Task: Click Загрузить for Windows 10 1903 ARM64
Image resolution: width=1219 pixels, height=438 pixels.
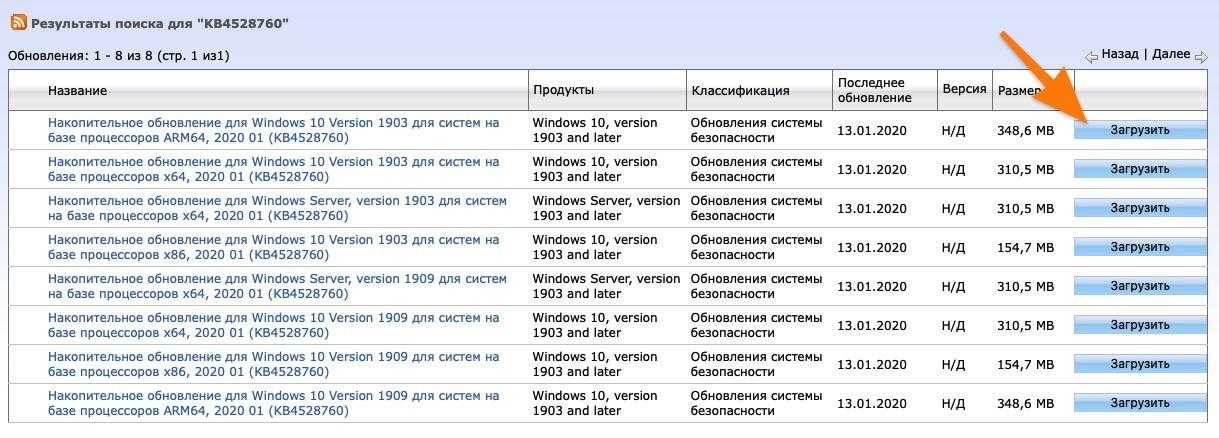Action: (1139, 130)
